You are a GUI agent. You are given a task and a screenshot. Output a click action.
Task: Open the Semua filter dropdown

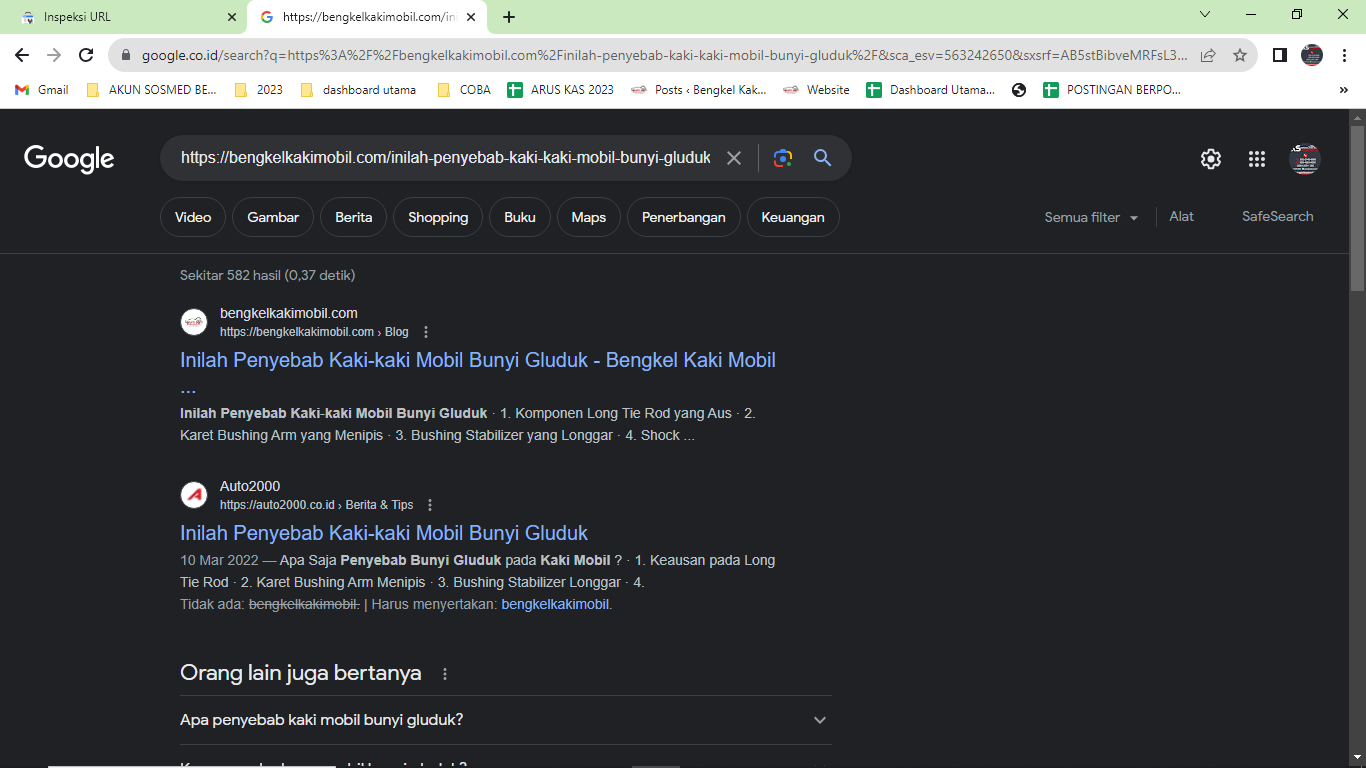1092,217
